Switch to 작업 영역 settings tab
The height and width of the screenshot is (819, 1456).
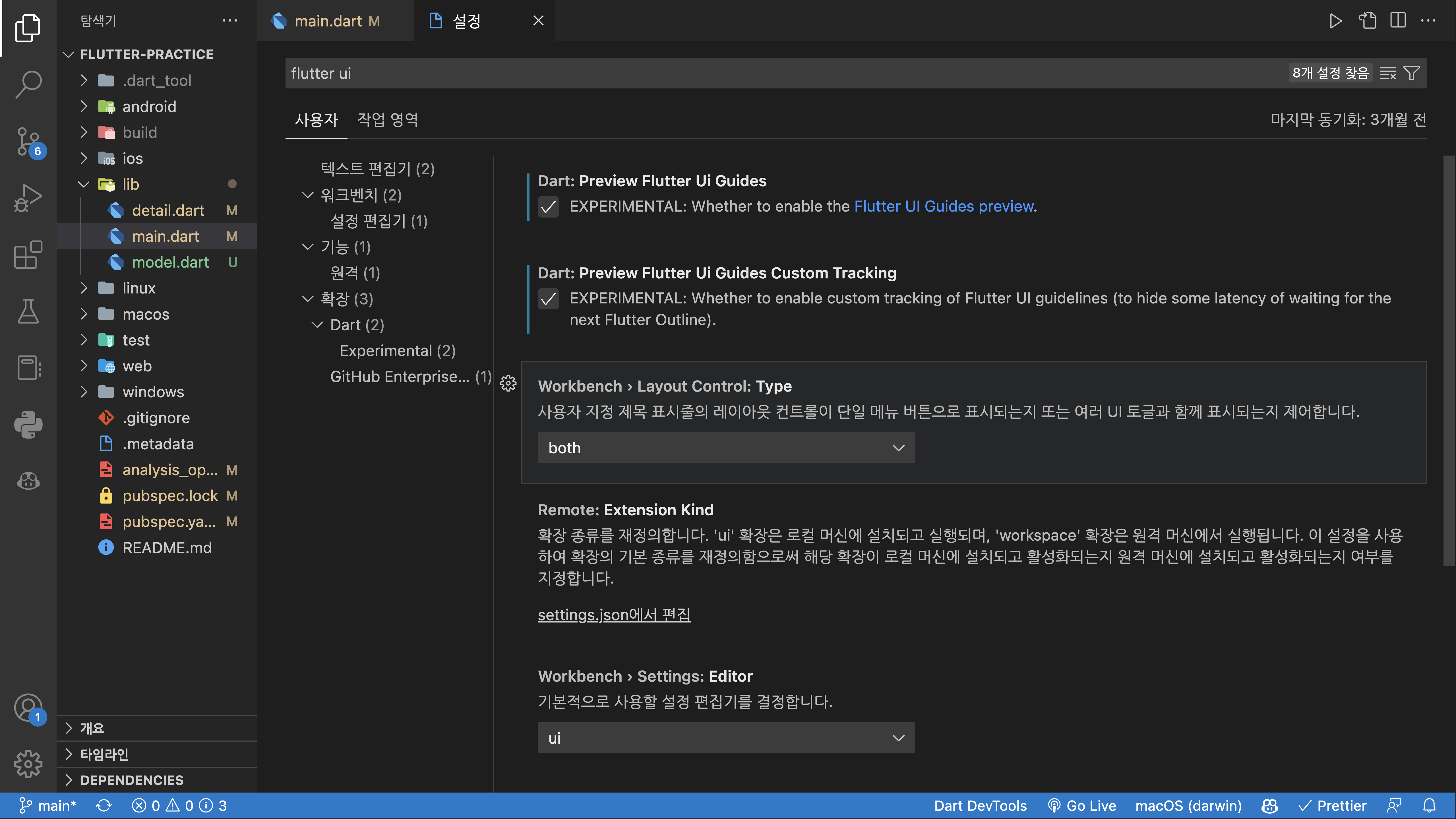tap(387, 120)
